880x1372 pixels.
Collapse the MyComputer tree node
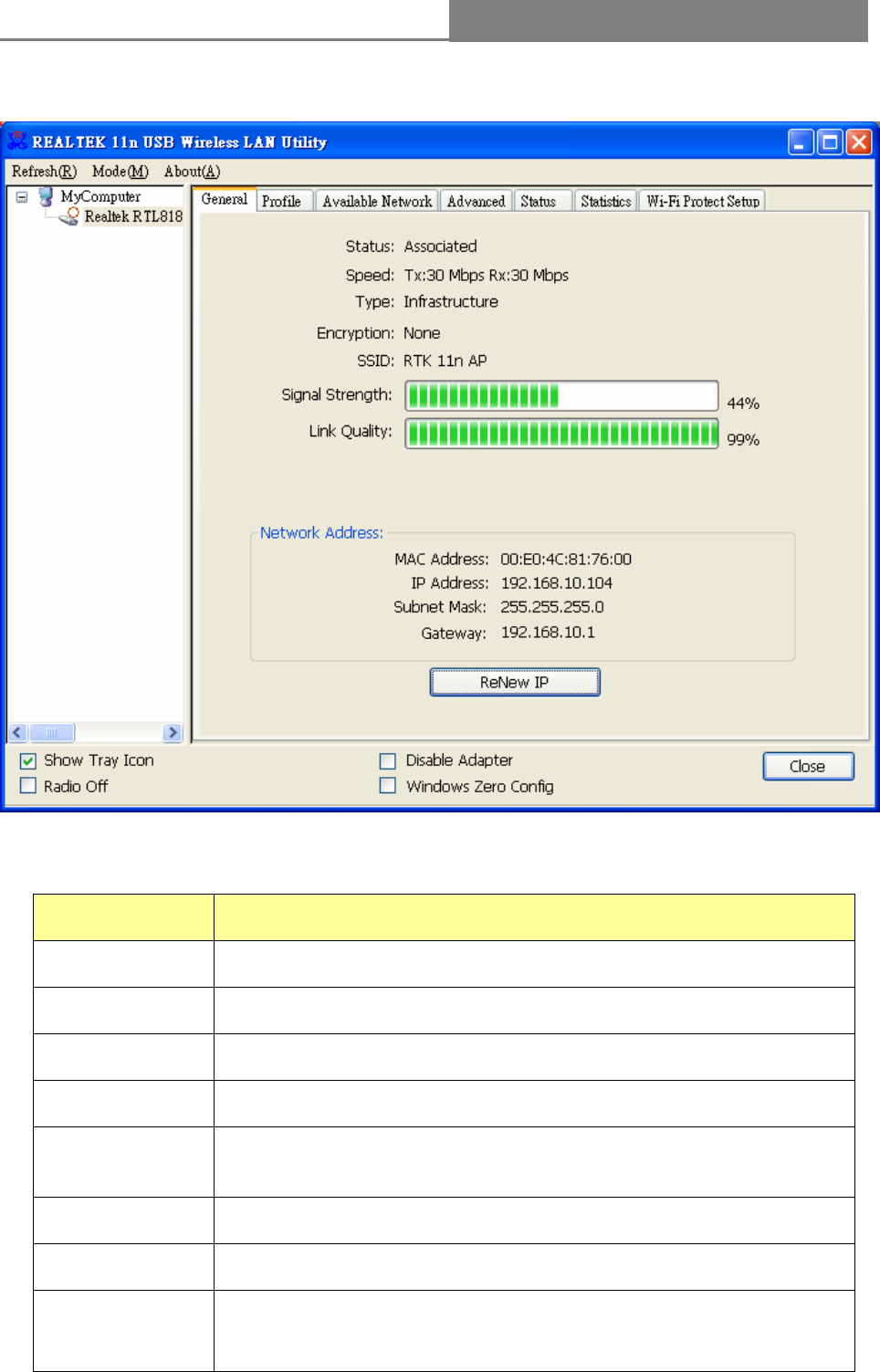tap(22, 196)
